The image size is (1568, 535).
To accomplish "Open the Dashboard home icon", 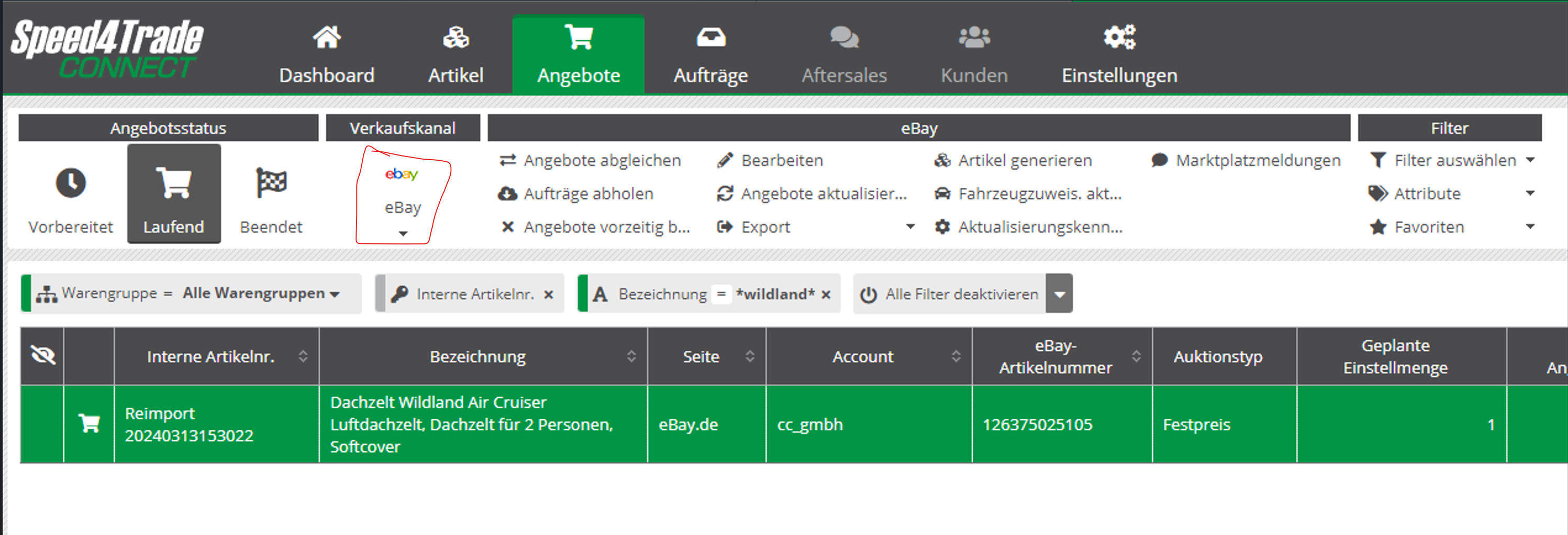I will click(326, 38).
